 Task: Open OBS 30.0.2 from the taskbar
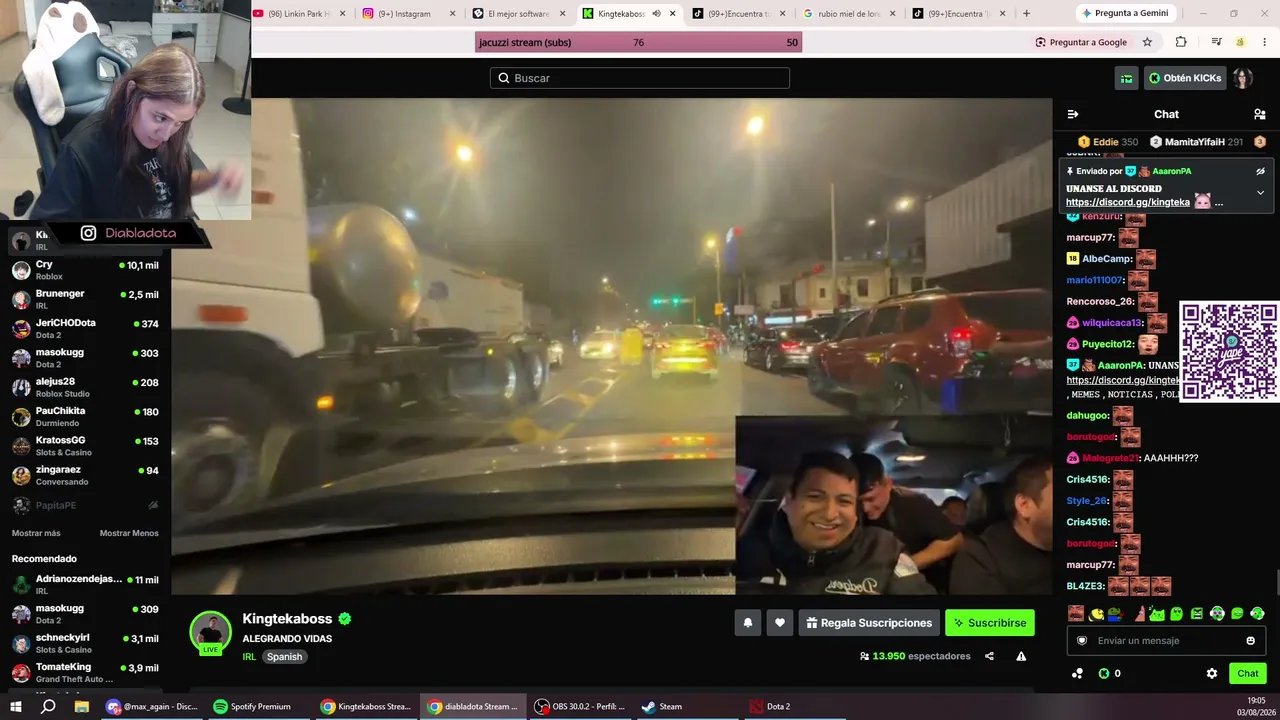(582, 706)
